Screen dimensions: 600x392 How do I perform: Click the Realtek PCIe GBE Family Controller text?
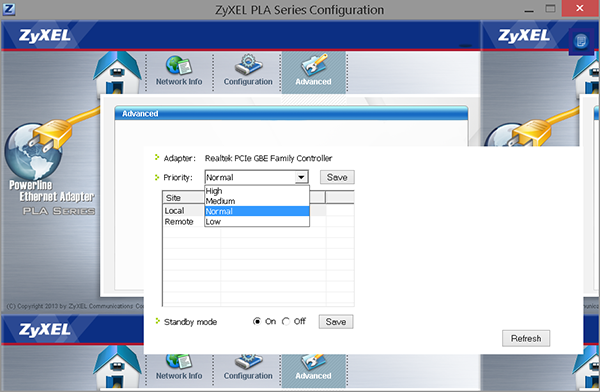tap(268, 158)
